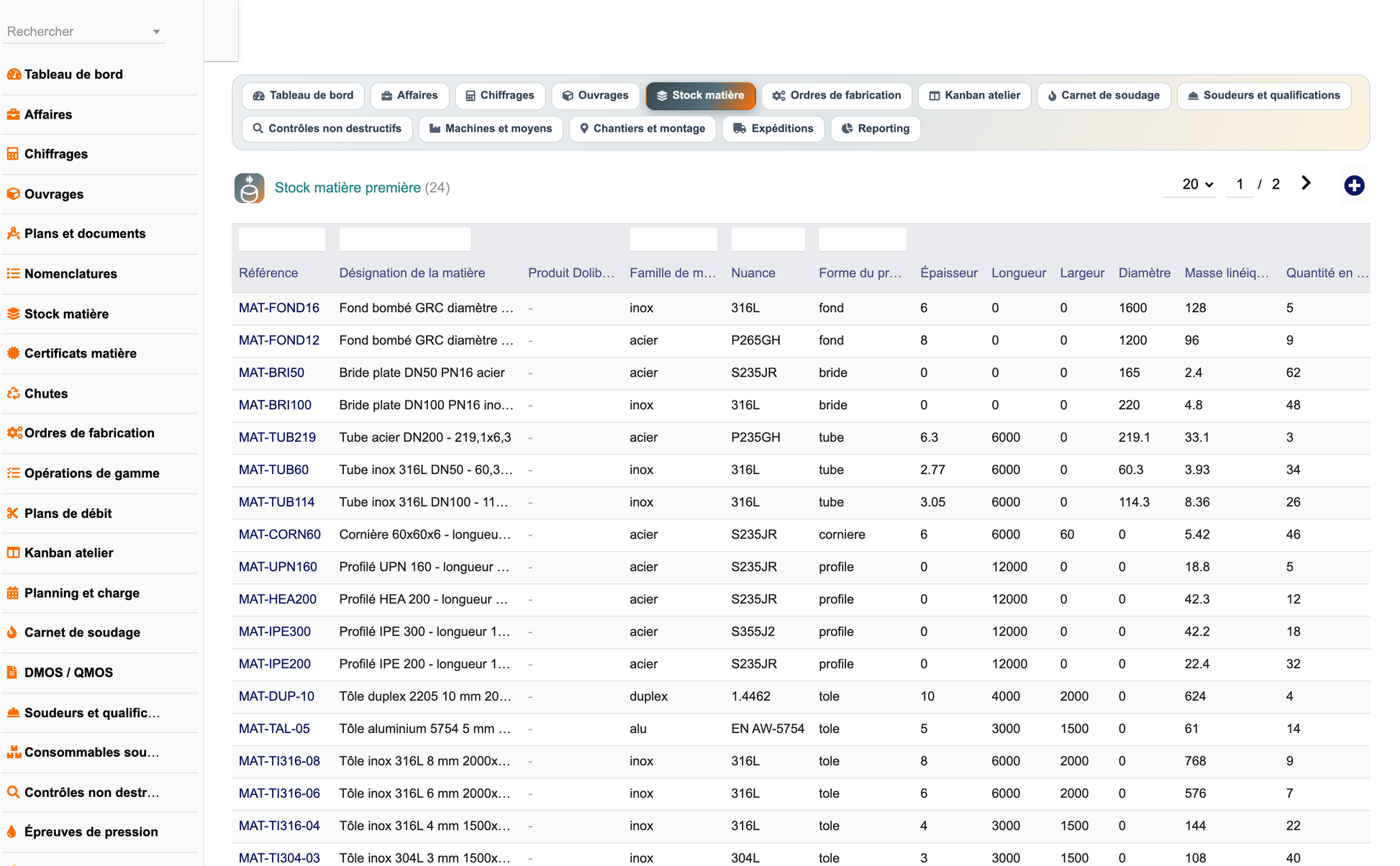Image resolution: width=1400 pixels, height=866 pixels.
Task: Open Certificats matière badge icon
Action: point(13,353)
